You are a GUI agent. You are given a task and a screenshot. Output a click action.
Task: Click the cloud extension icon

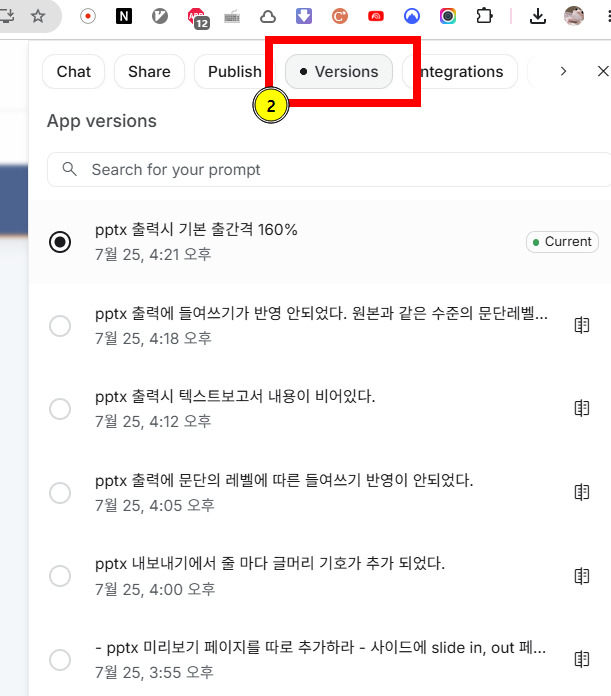pos(268,17)
